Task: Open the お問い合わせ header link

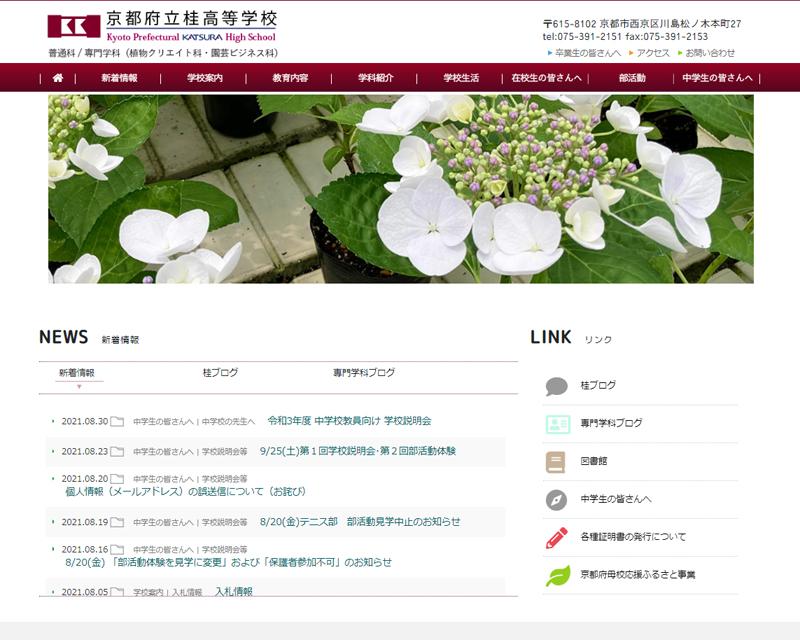Action: click(710, 53)
